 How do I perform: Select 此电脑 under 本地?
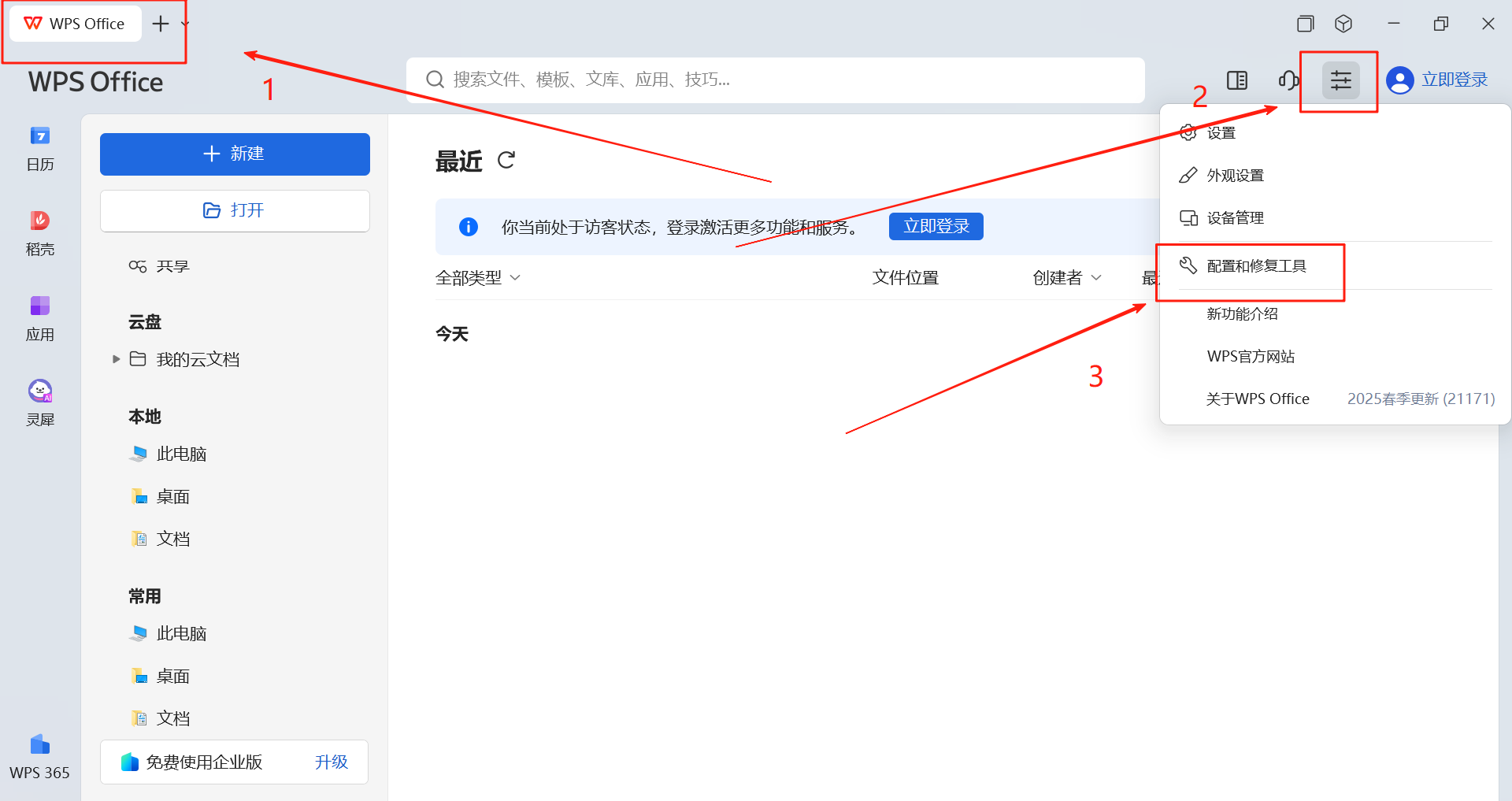(x=169, y=454)
